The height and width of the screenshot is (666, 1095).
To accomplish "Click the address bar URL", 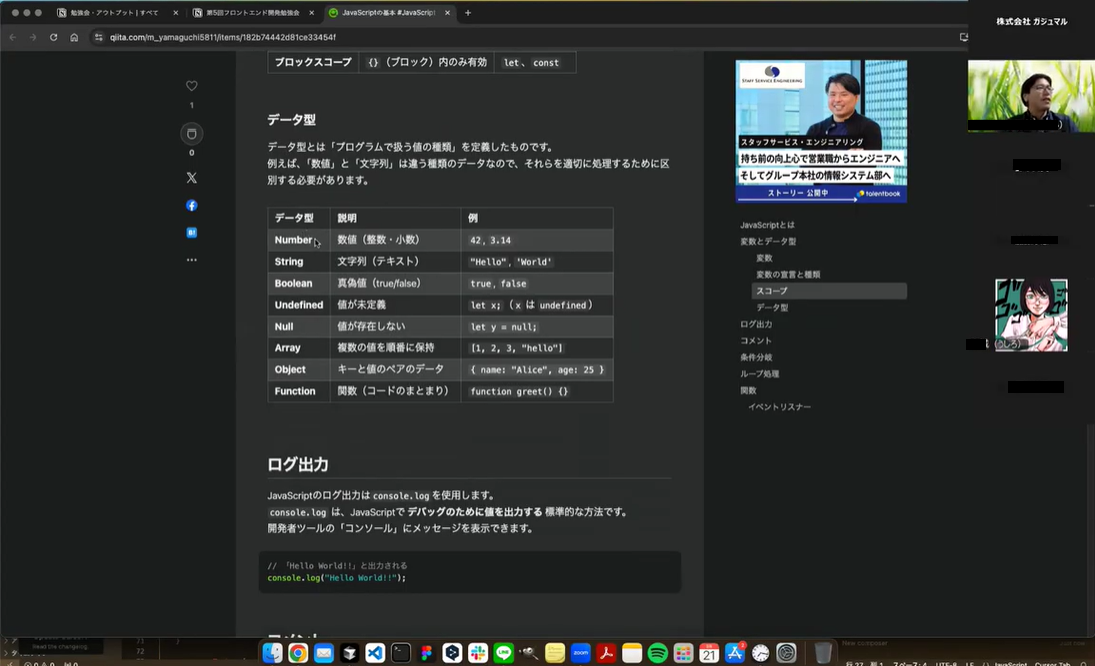I will tap(223, 37).
